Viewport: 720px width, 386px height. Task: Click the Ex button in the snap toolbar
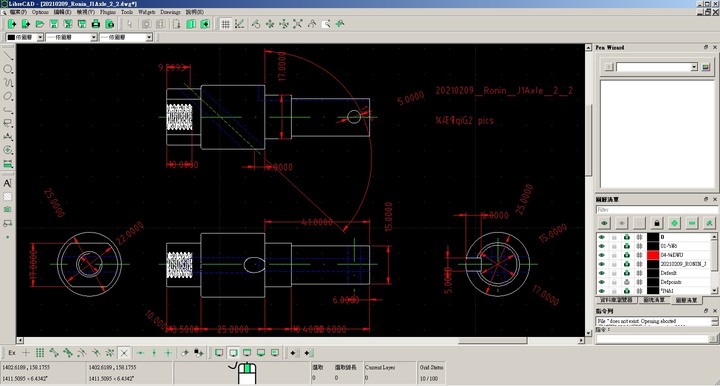(12, 353)
